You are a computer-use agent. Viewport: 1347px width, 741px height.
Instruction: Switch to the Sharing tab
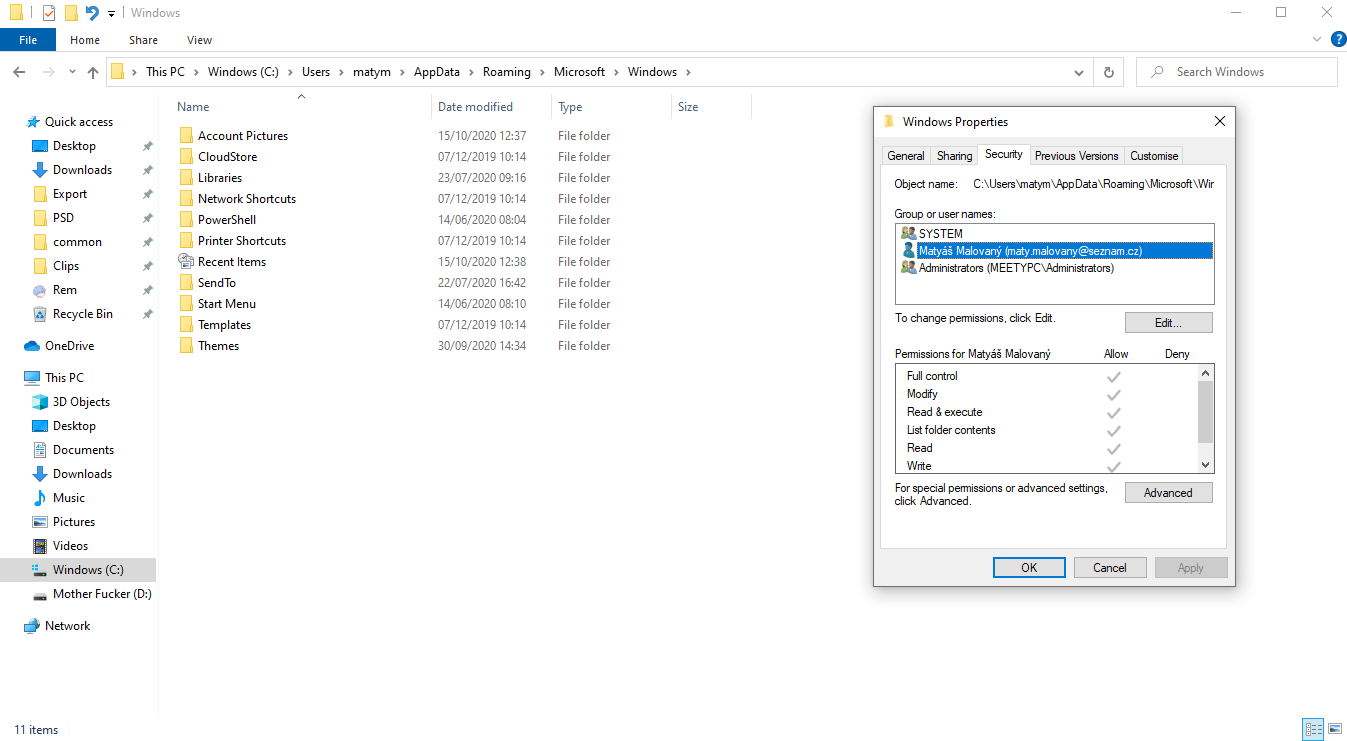[953, 155]
